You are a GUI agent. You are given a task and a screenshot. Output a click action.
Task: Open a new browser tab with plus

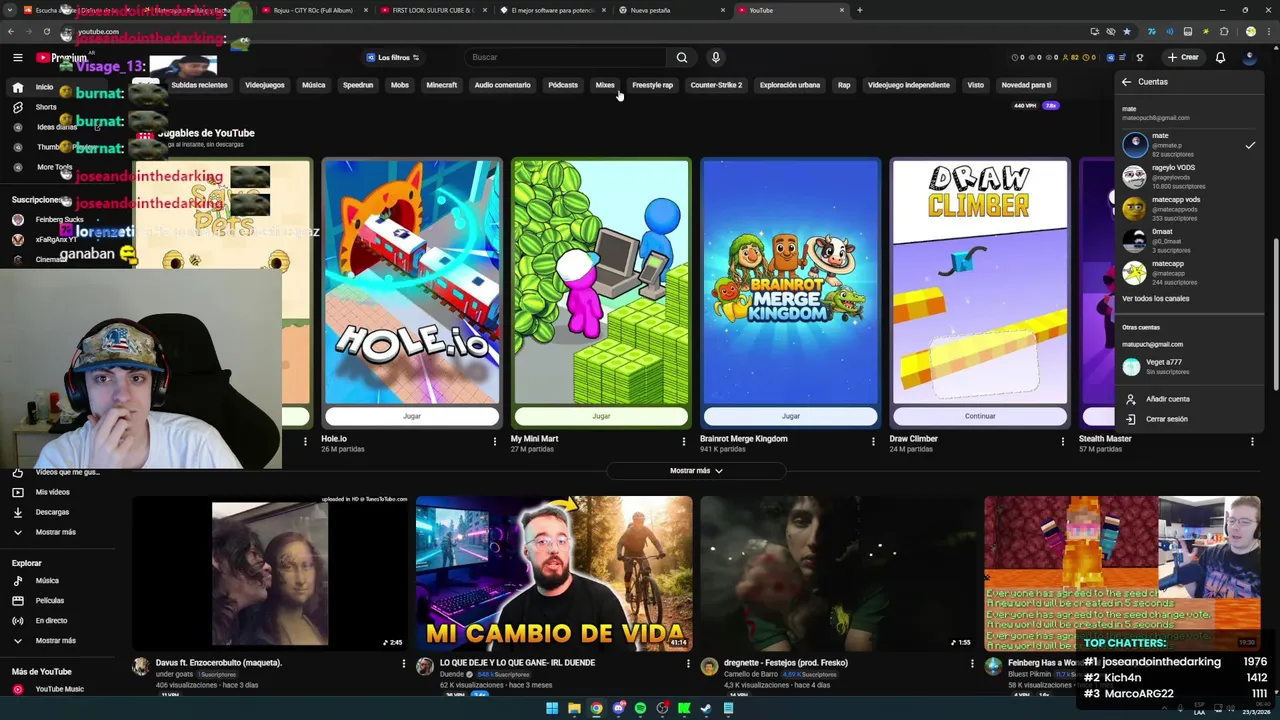tap(859, 10)
